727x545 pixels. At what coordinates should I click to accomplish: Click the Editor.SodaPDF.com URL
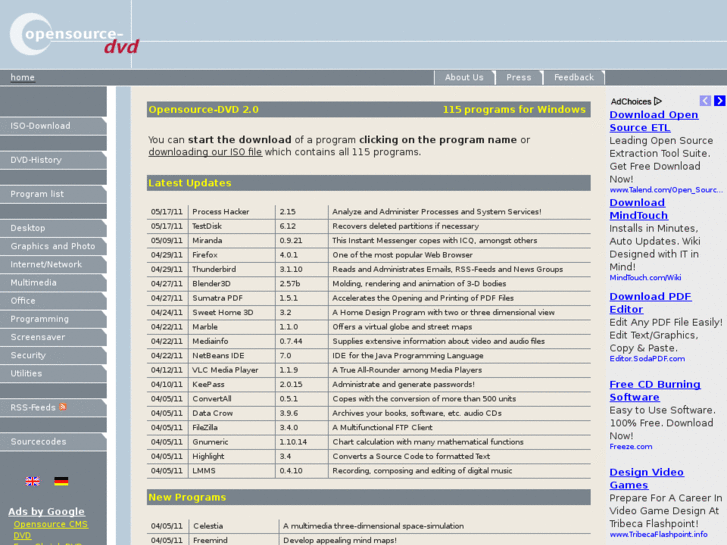point(647,359)
